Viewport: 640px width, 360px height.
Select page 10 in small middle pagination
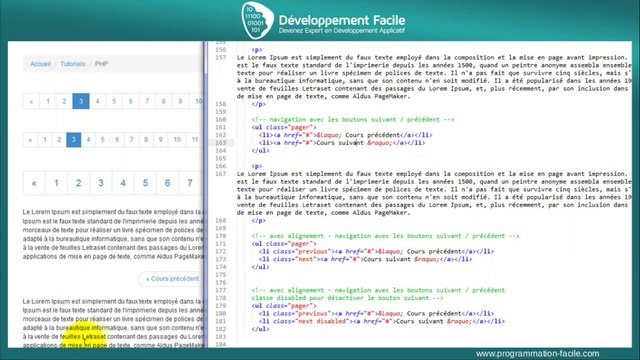pos(177,140)
